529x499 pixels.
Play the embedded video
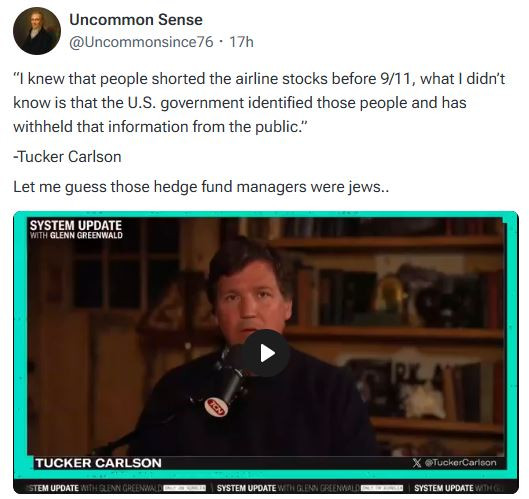coord(267,353)
